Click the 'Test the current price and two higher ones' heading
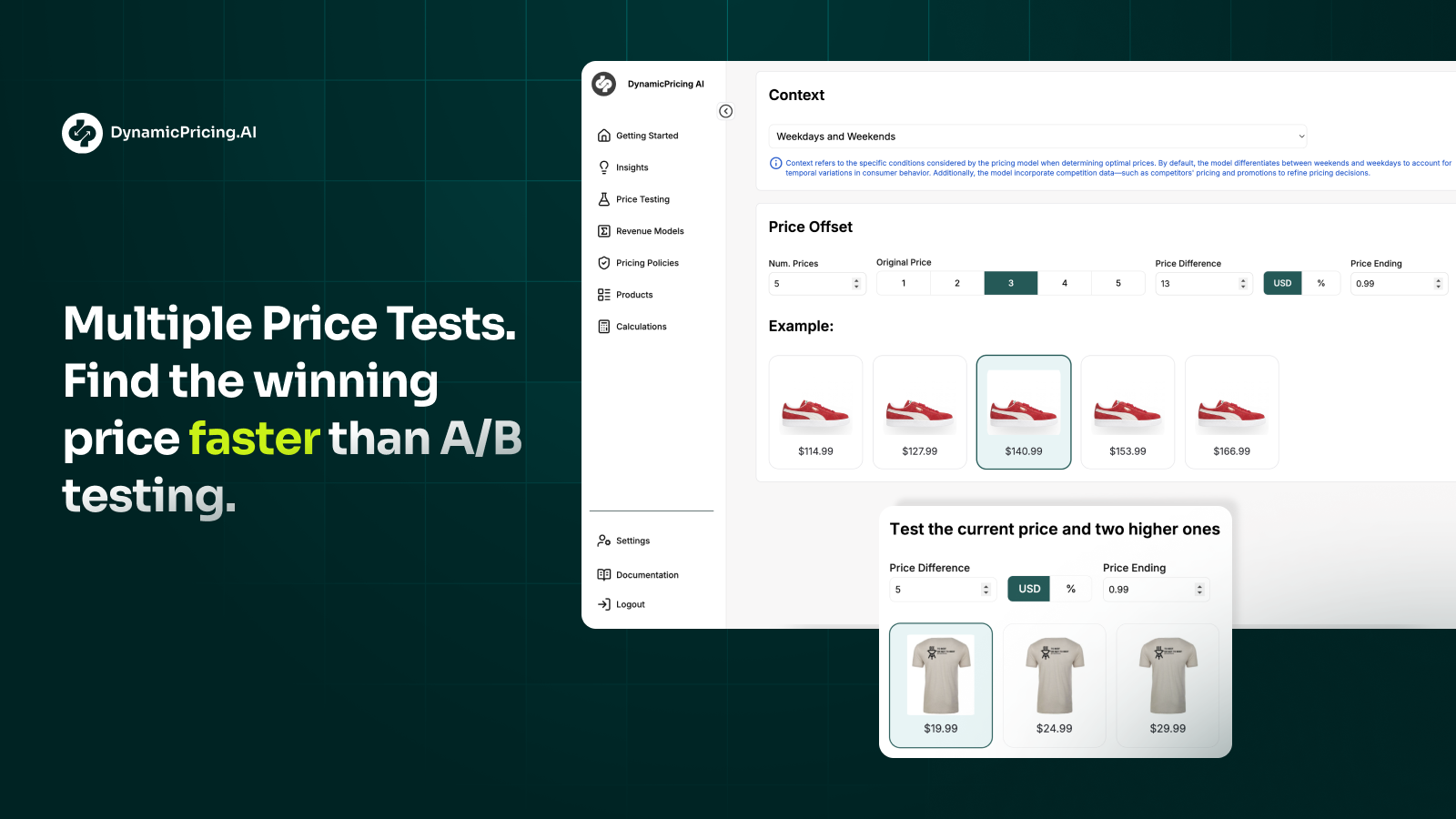The width and height of the screenshot is (1456, 819). click(1055, 530)
